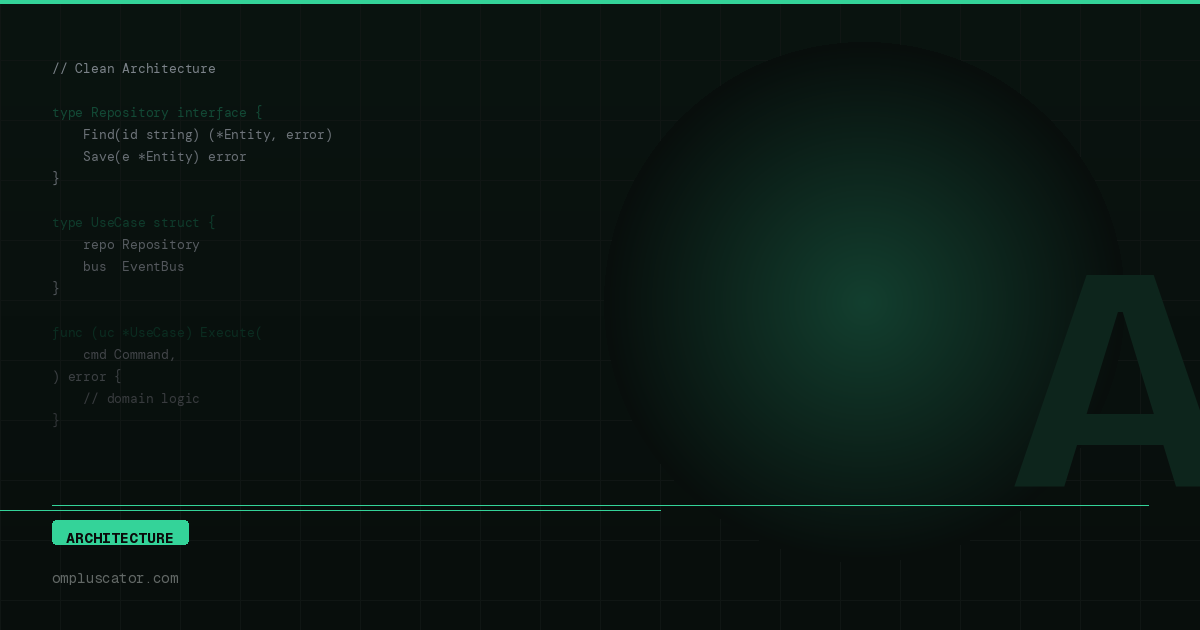Click the "type Repository interface {" line
Screen dimensions: 1200x630
point(157,113)
